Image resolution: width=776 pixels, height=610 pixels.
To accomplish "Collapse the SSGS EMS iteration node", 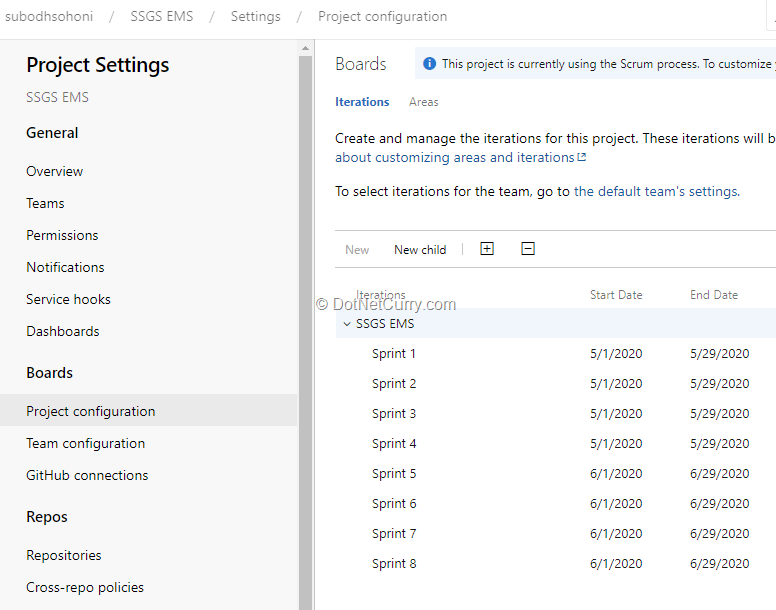I will point(347,324).
